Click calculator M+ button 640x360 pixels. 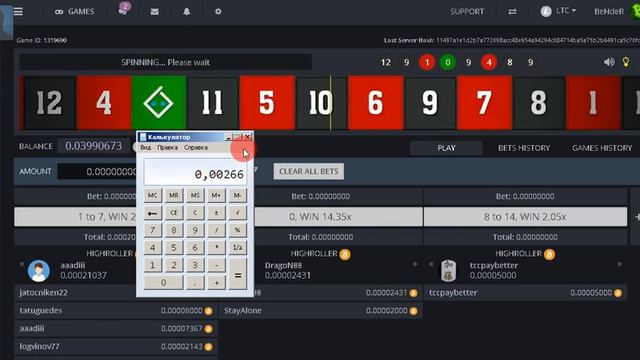(x=216, y=196)
